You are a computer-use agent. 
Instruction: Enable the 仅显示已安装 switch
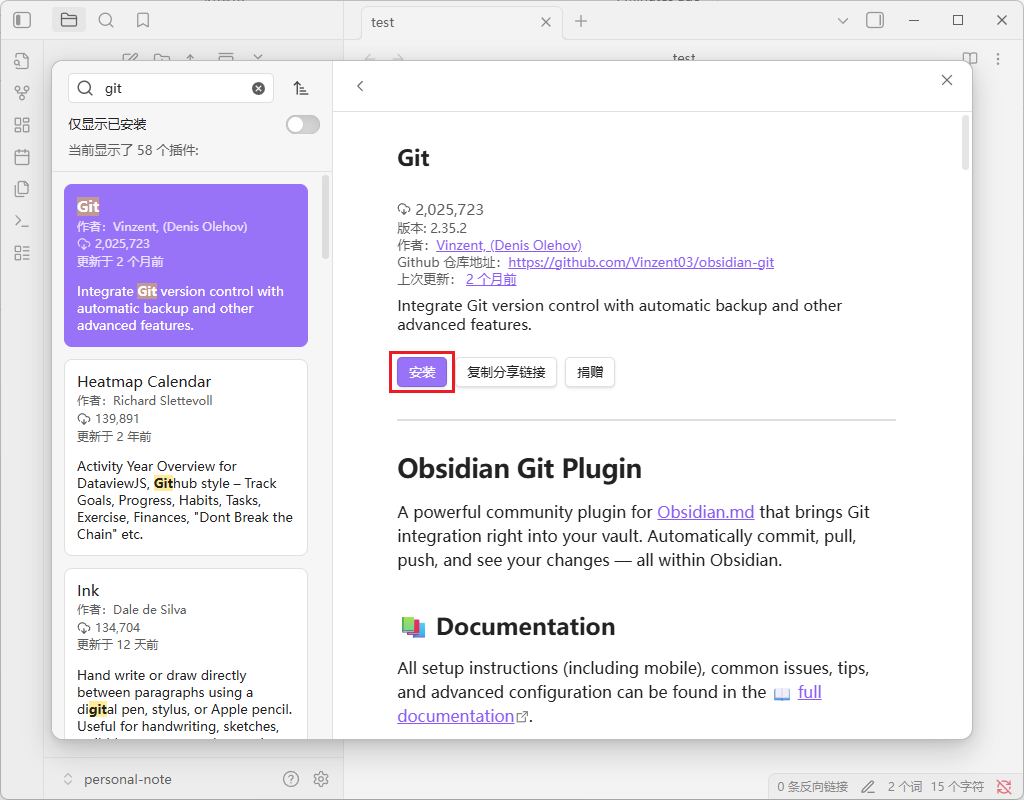click(x=303, y=124)
